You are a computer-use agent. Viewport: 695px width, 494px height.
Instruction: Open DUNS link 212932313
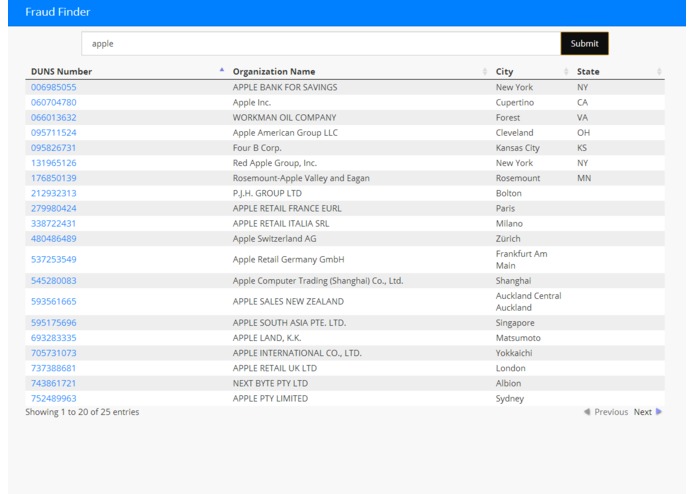pyautogui.click(x=54, y=193)
